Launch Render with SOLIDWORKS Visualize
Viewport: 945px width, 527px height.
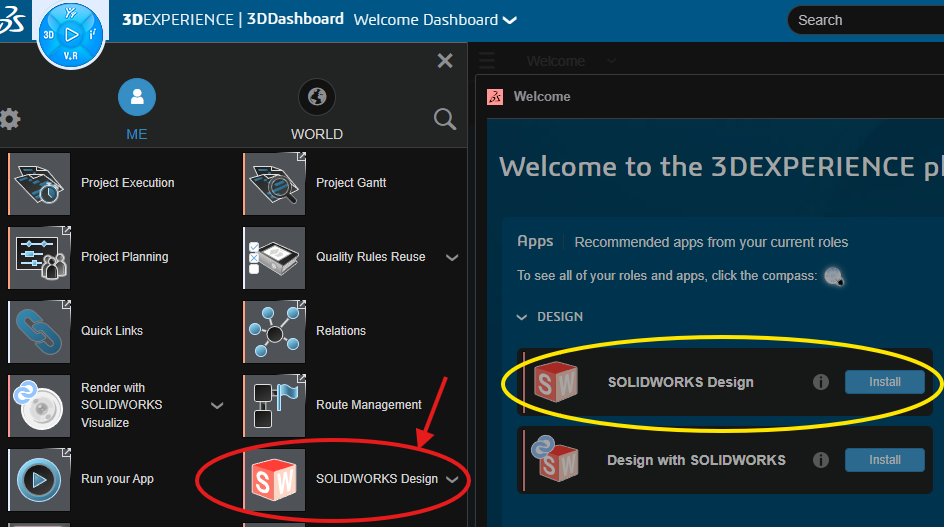[x=40, y=405]
